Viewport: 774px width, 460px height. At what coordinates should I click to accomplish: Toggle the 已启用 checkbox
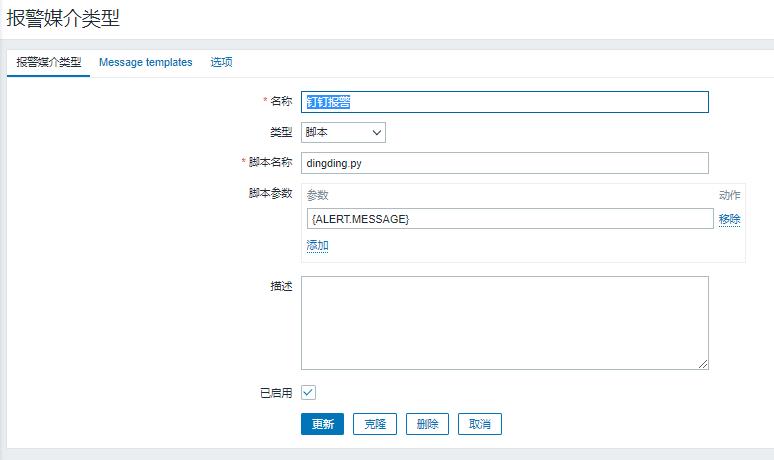point(309,393)
